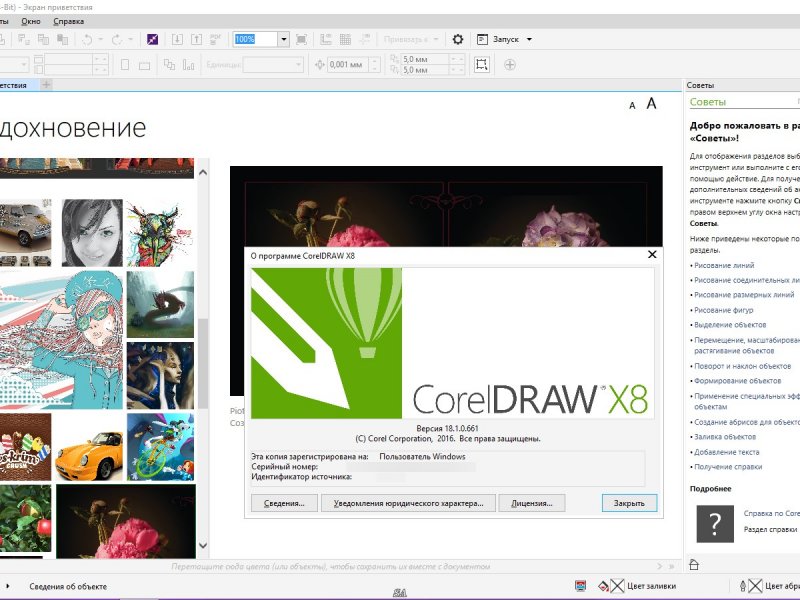Open the Привязать к snap dropdown
The image size is (800, 600).
point(411,39)
